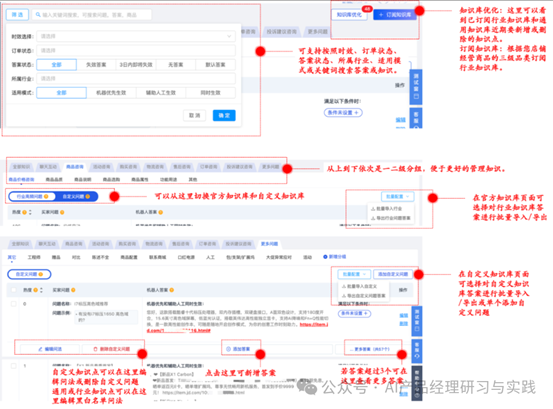The width and height of the screenshot is (553, 409).
Task: Switch to the 商品咨询 tab in middle panel
Action: click(x=75, y=166)
